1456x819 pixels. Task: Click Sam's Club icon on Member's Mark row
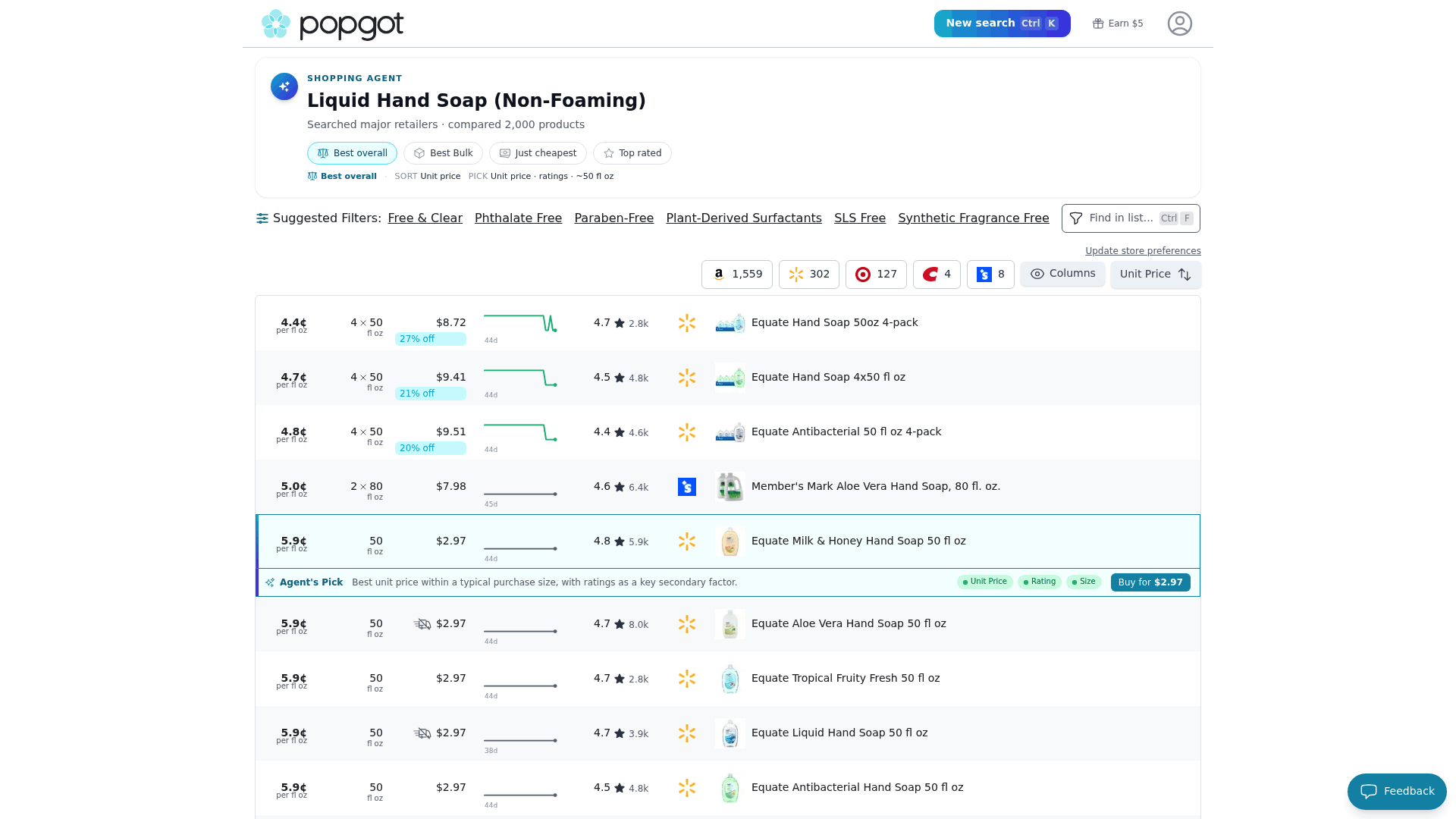coord(687,487)
